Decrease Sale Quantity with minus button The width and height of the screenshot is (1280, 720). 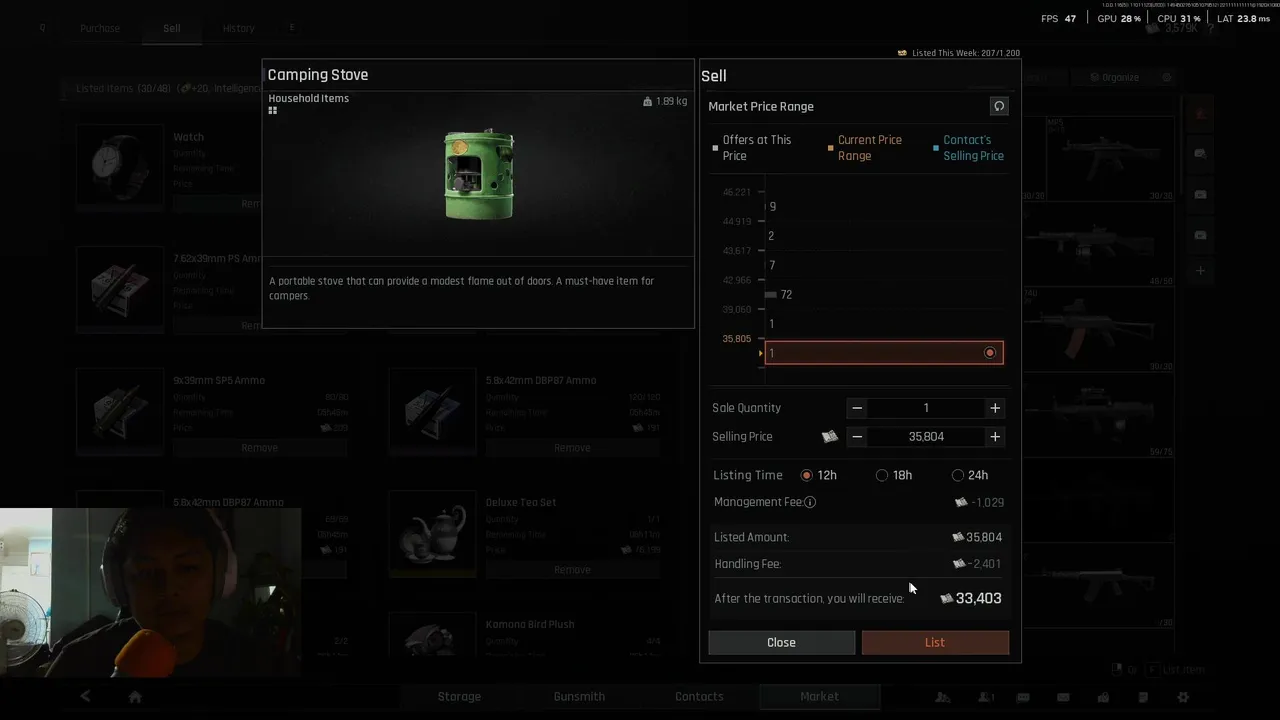click(x=857, y=408)
